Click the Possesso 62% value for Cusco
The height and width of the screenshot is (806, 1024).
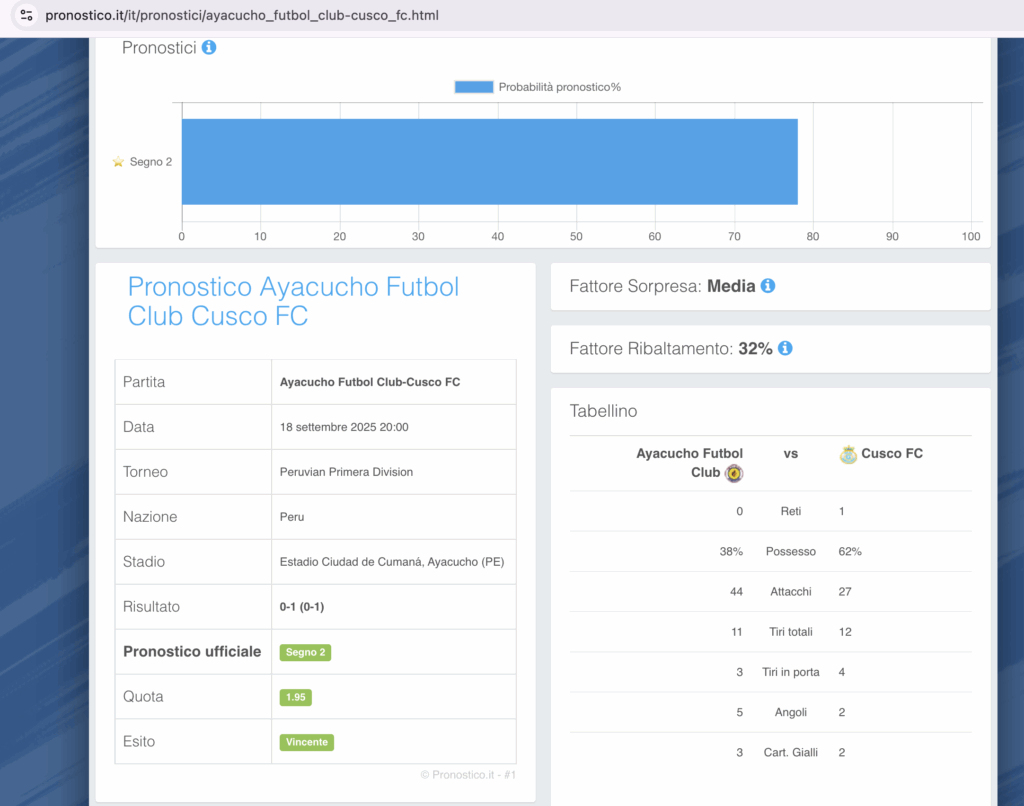pos(850,552)
